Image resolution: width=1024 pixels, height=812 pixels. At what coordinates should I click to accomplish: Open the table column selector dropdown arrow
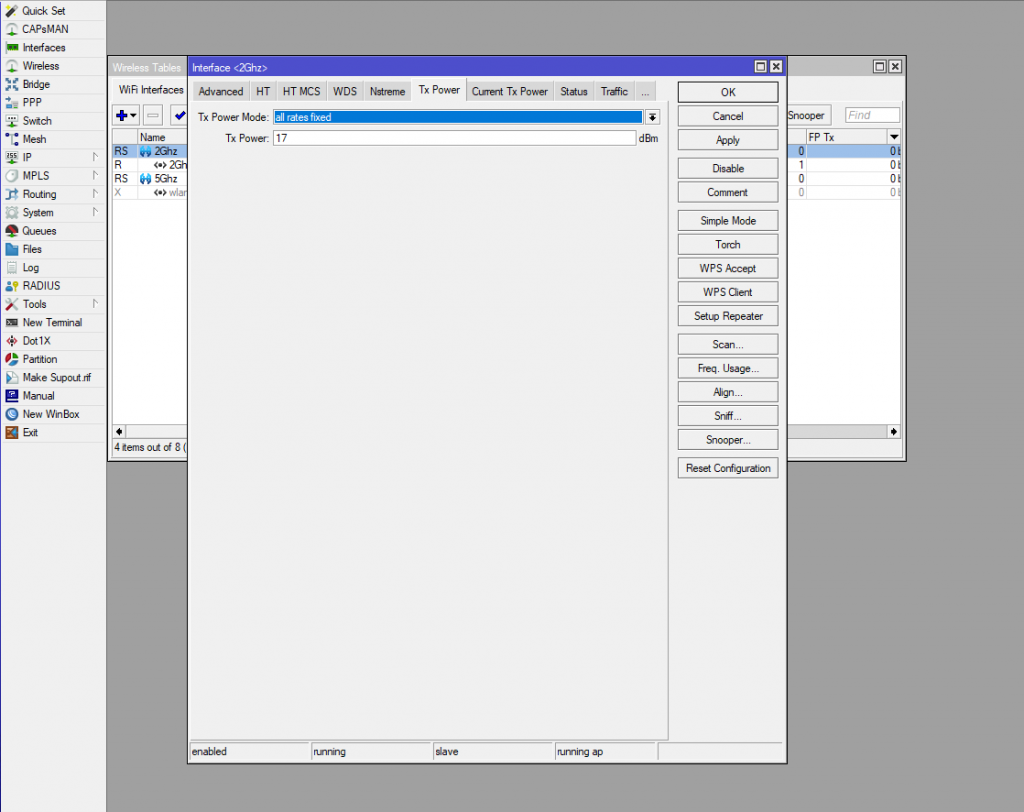click(893, 137)
